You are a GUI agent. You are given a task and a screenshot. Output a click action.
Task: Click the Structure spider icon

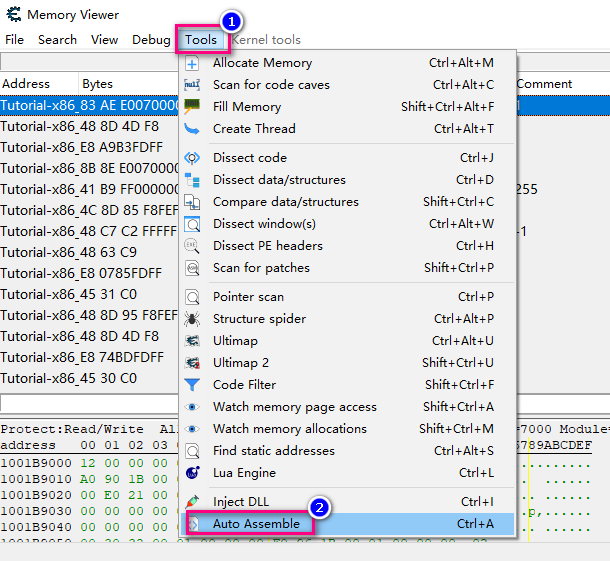(x=192, y=319)
